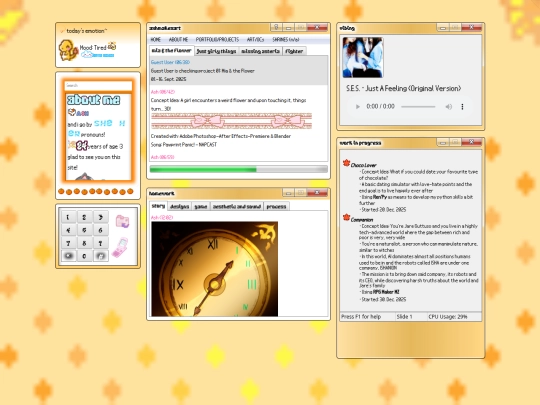Image resolution: width=540 pixels, height=405 pixels.
Task: Mute the audio with the speaker icon
Action: [x=448, y=107]
